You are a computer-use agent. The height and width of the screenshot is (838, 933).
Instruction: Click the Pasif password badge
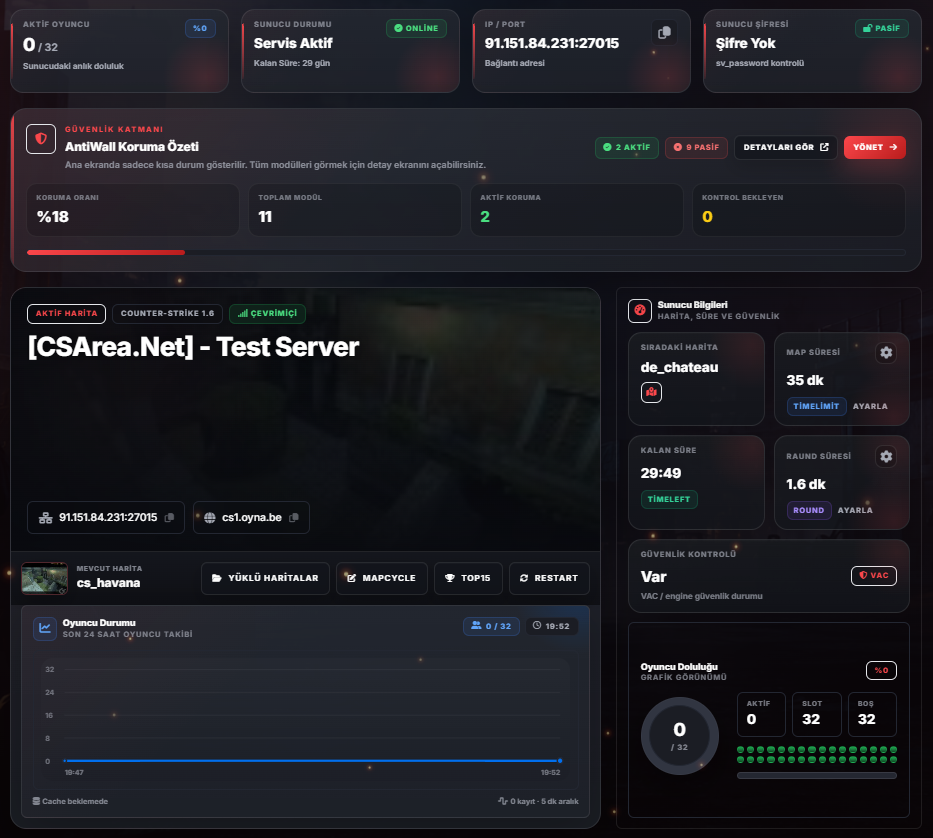881,28
